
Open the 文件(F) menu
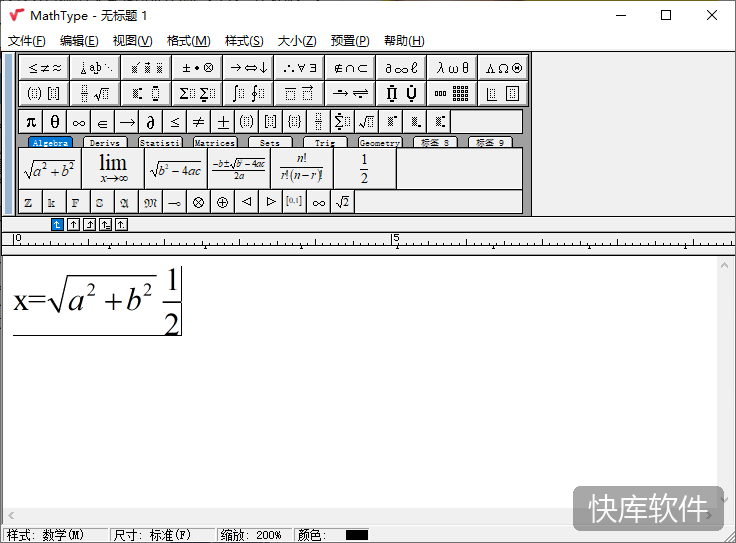pyautogui.click(x=27, y=41)
